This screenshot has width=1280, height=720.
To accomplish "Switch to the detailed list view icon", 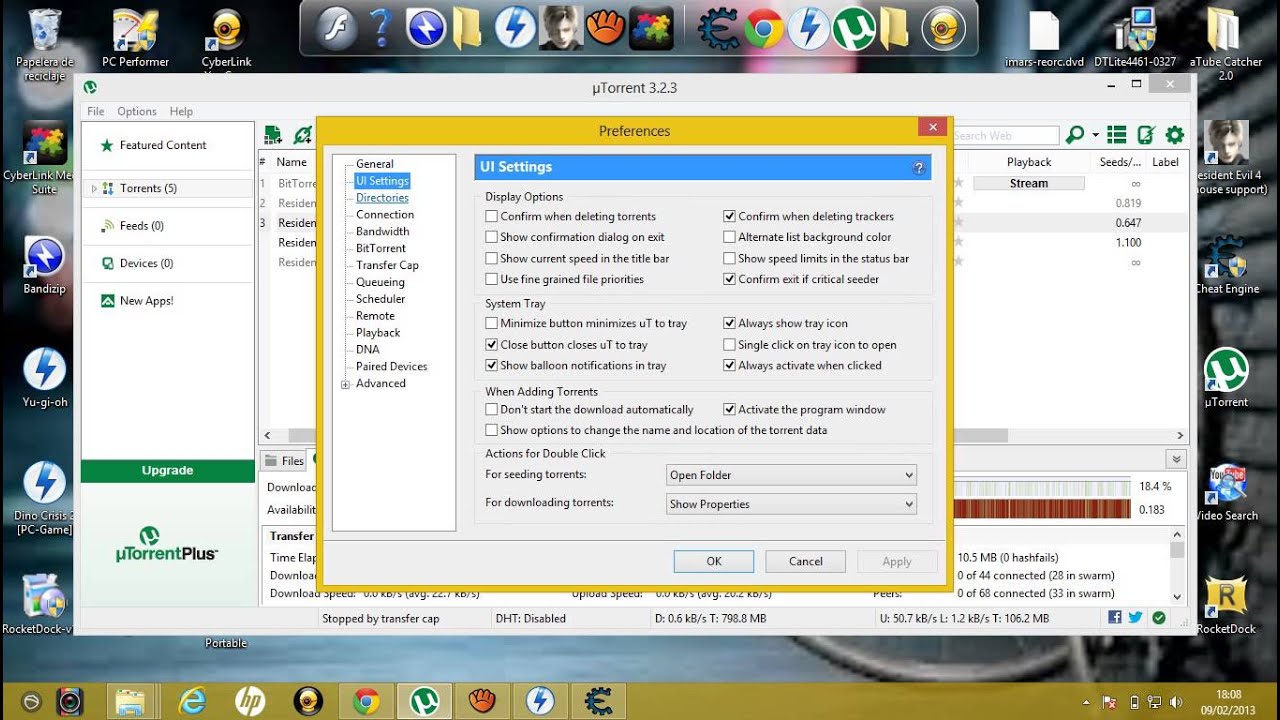I will [1117, 134].
